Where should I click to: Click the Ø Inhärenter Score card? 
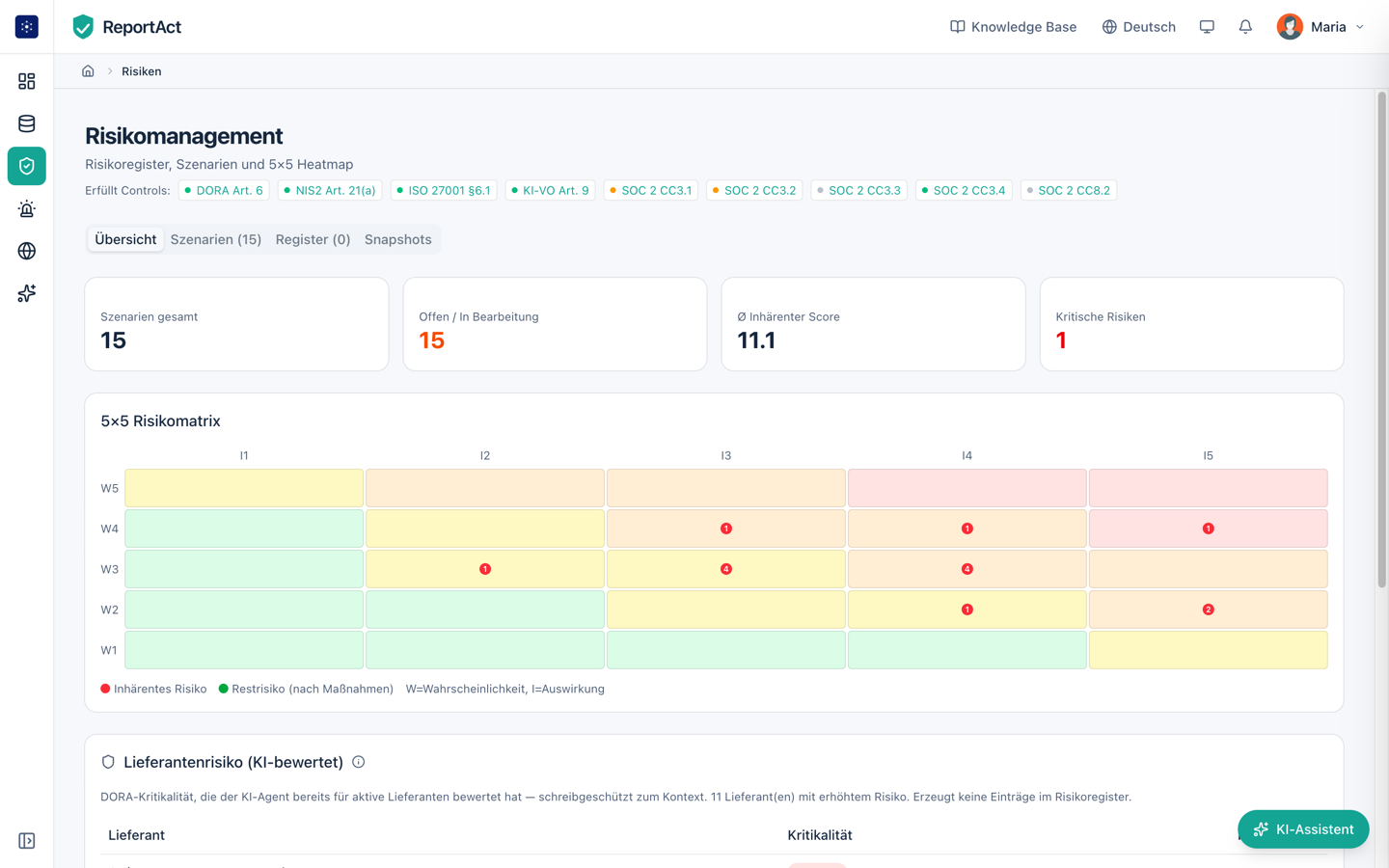pos(873,324)
